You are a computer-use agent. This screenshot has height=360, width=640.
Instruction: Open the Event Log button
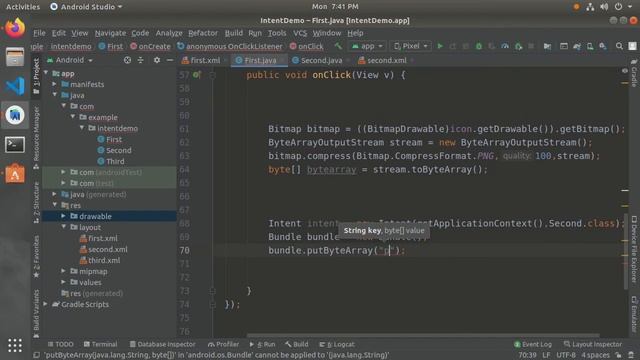tap(533, 344)
